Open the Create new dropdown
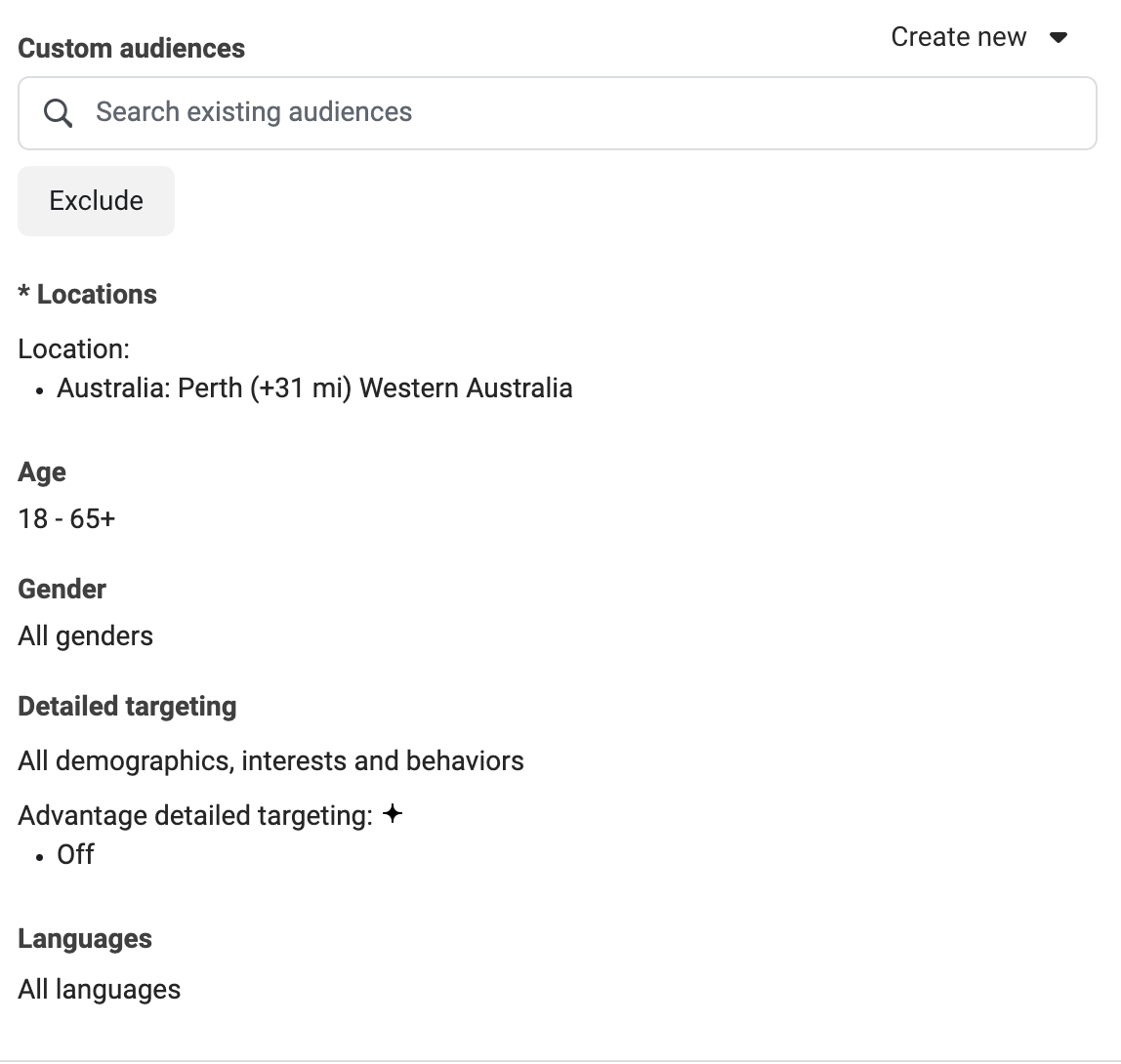1121x1064 pixels. (x=959, y=37)
